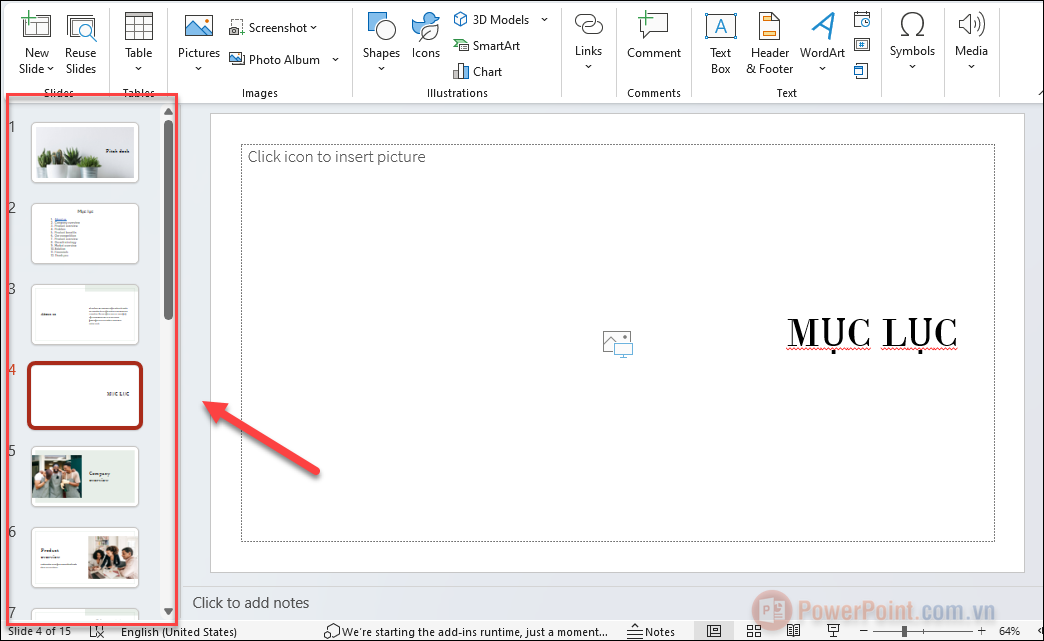Insert a Chart

tap(477, 71)
